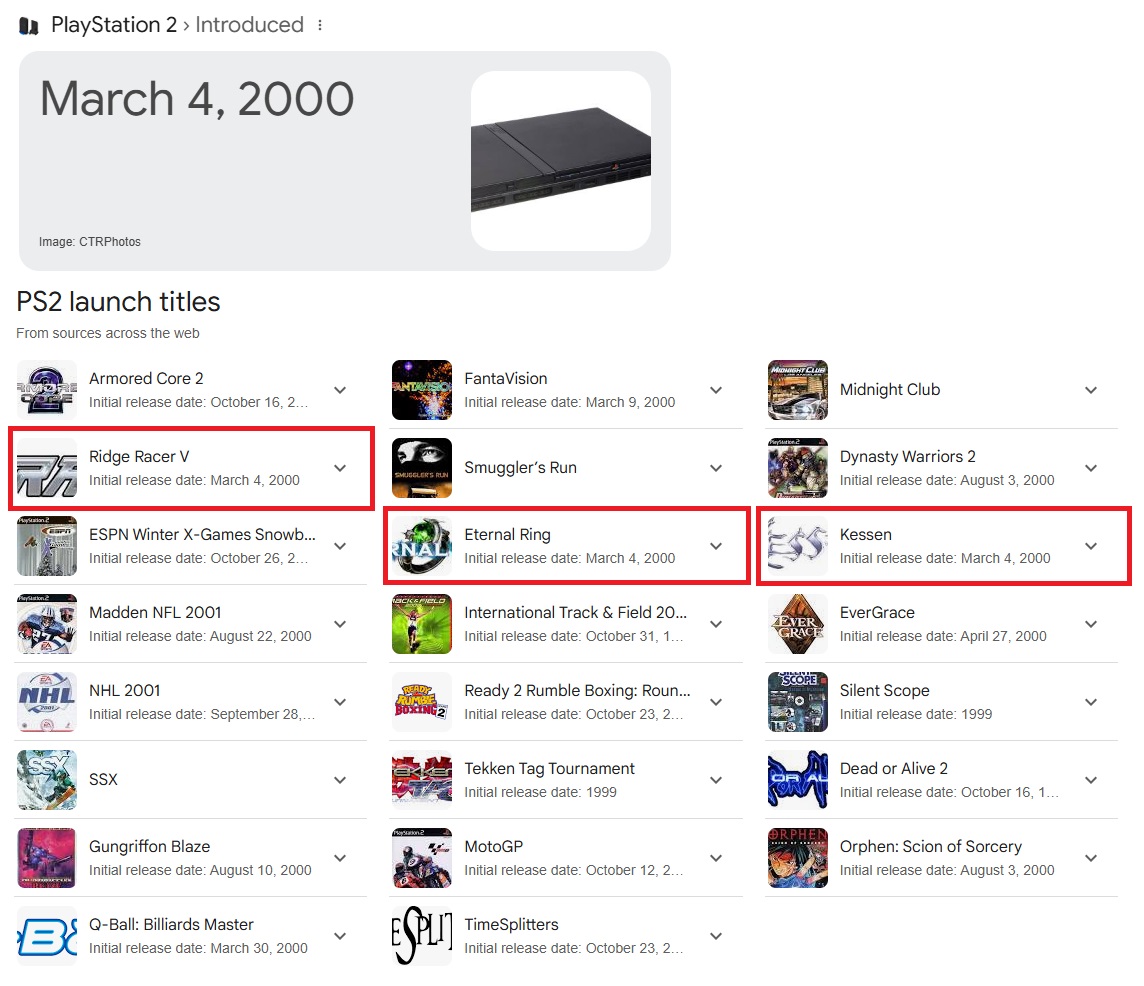
Task: Open the TimeSplitters cover thumbnail
Action: 422,936
